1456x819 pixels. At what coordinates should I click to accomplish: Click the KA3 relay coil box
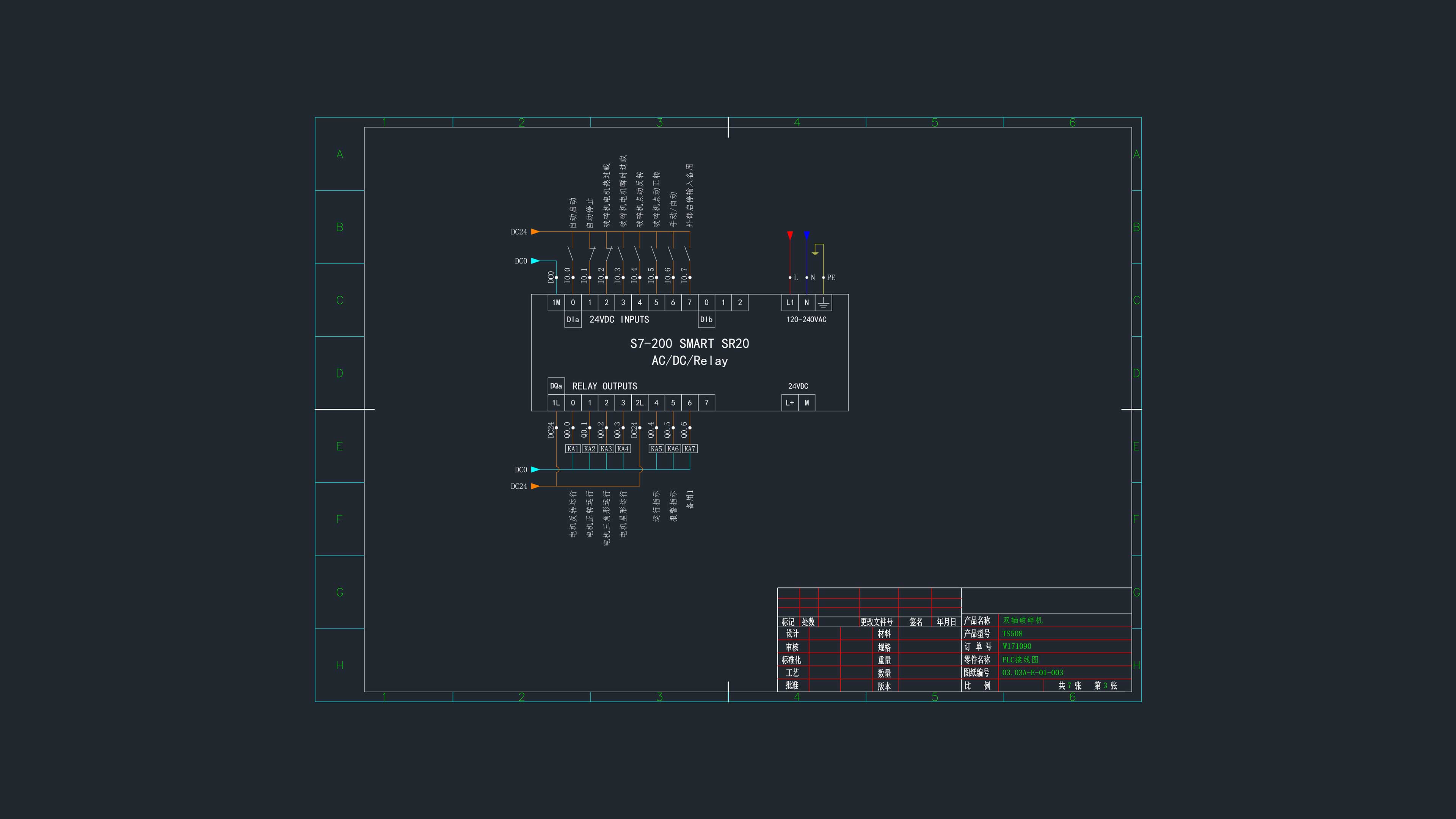click(607, 449)
